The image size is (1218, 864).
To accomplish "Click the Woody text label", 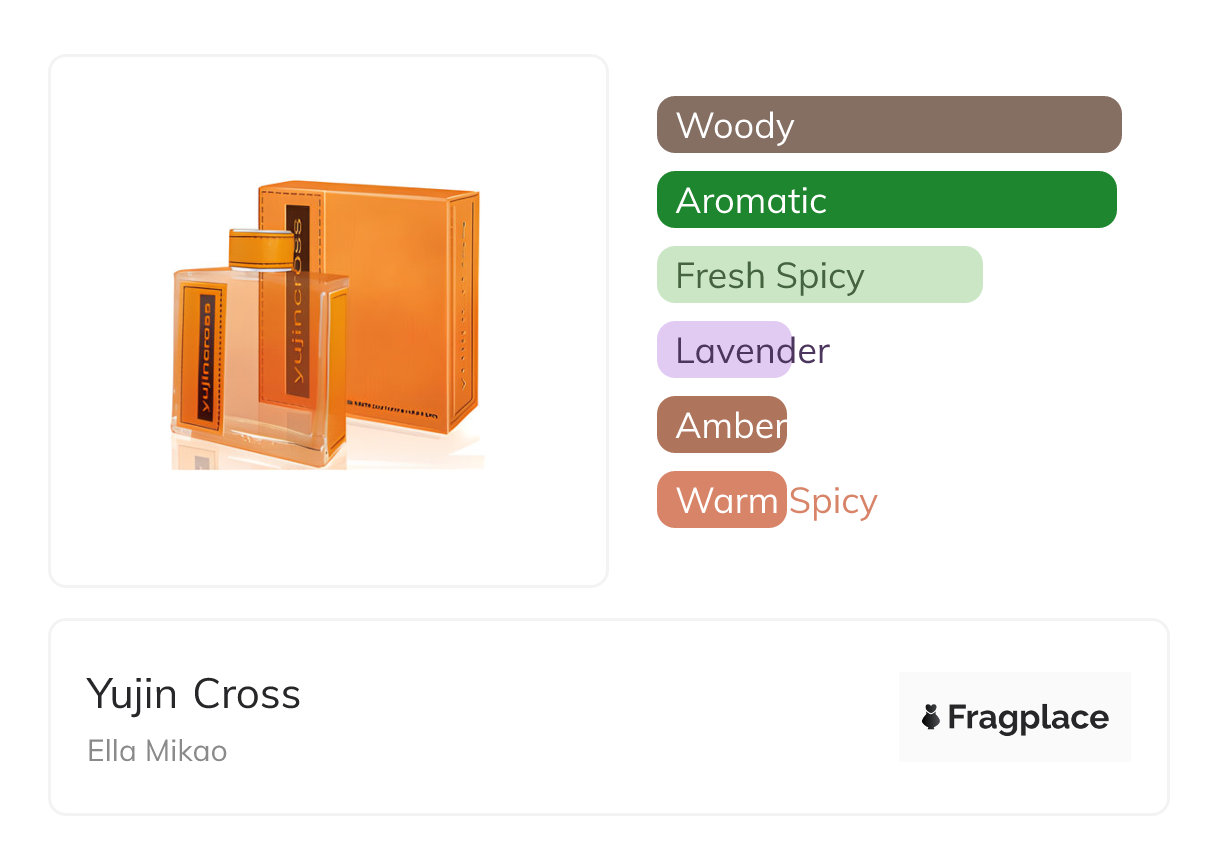I will (735, 126).
